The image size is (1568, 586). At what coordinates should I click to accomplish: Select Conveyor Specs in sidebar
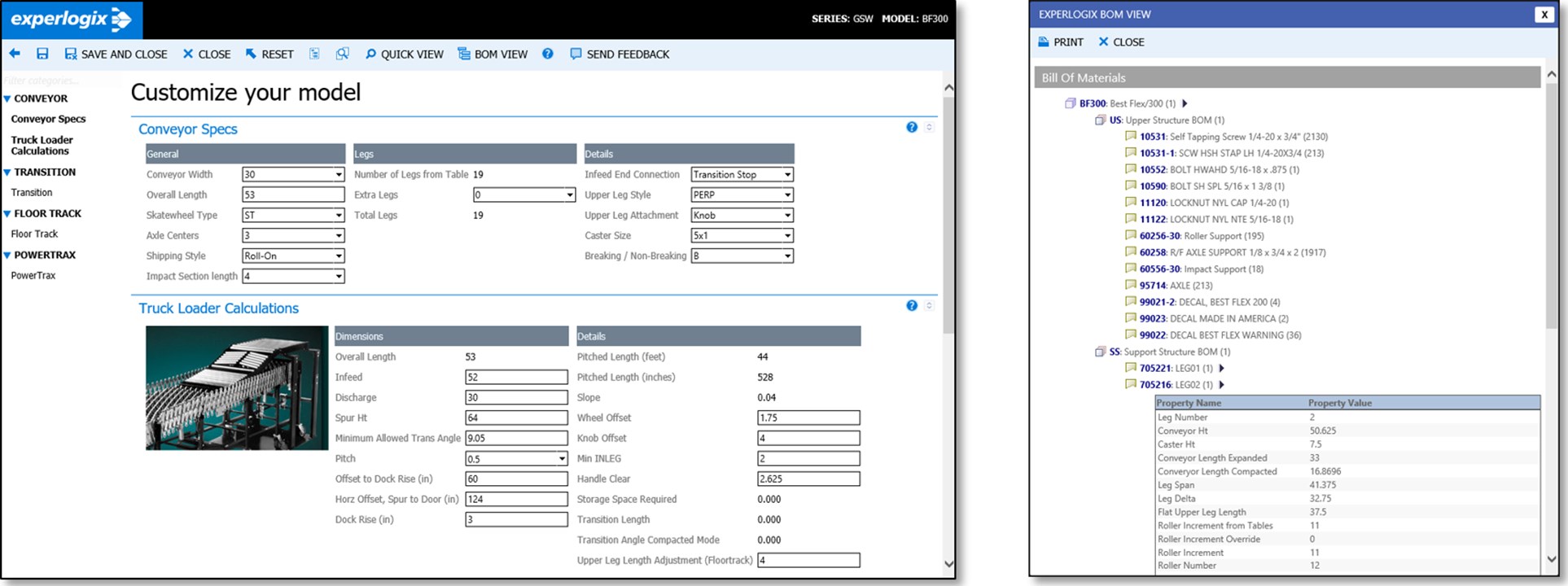pos(48,119)
